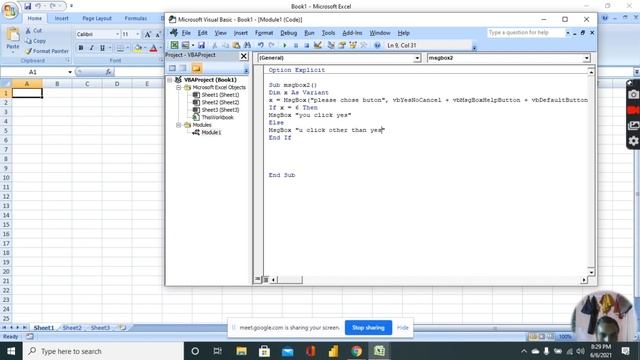Click the screen recorder camera screenshot icon
This screenshot has width=640, height=360.
click(633, 95)
